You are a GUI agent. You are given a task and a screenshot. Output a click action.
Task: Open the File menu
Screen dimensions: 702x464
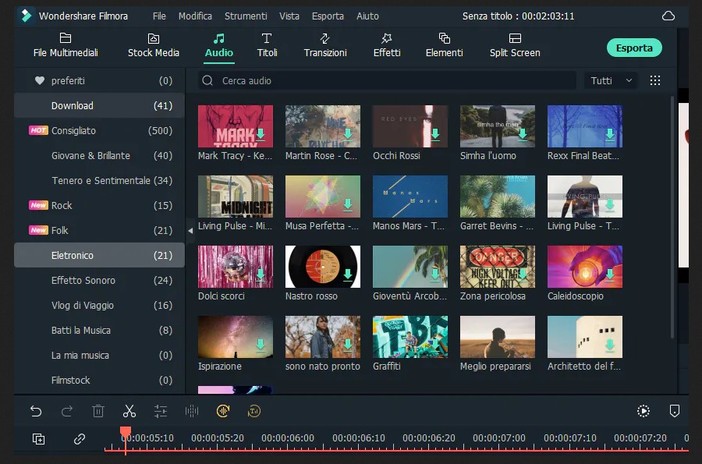click(x=159, y=16)
